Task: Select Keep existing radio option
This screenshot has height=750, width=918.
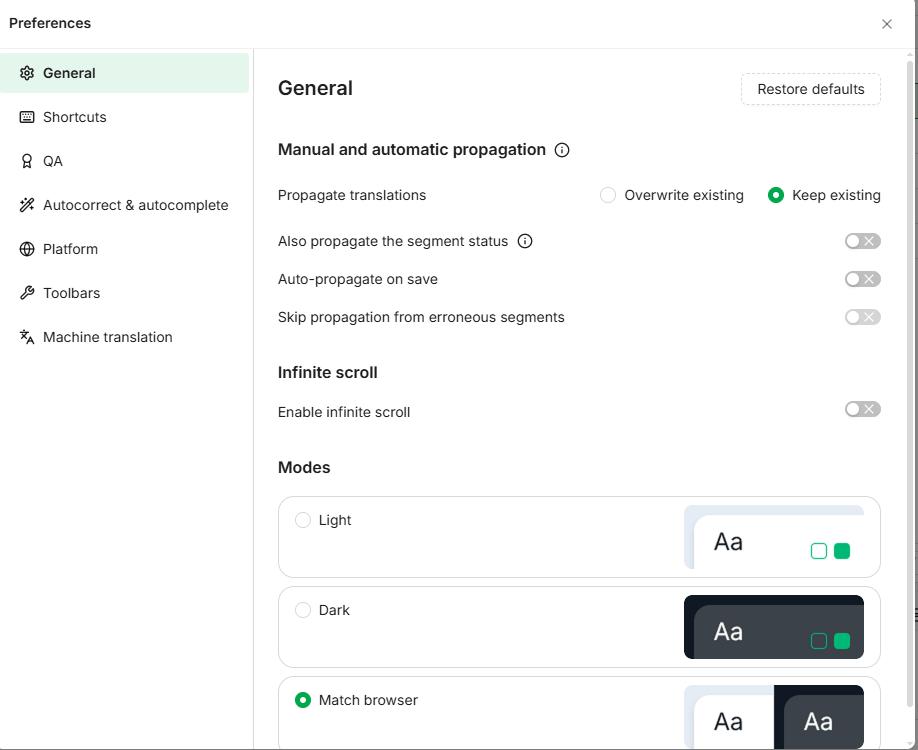Action: pos(776,195)
